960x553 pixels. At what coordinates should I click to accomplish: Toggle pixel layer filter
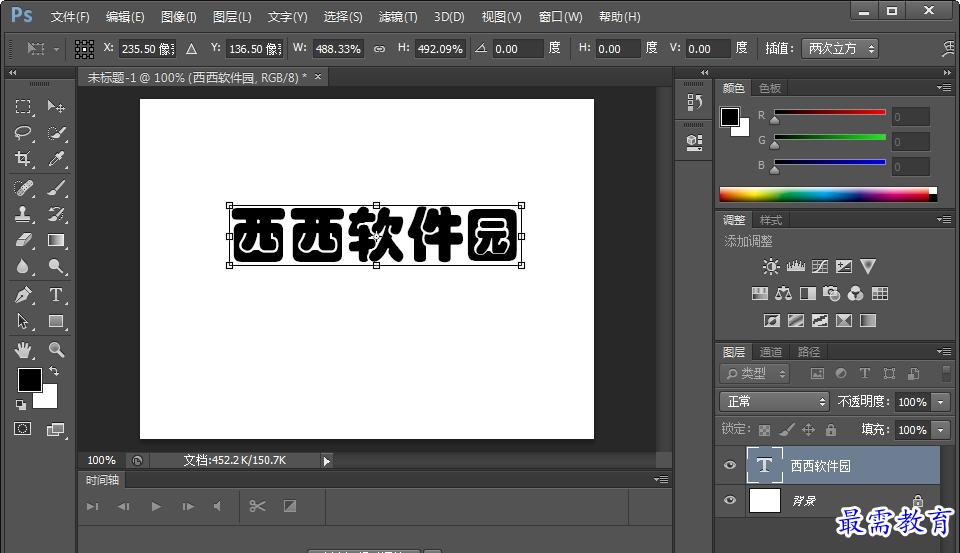817,374
